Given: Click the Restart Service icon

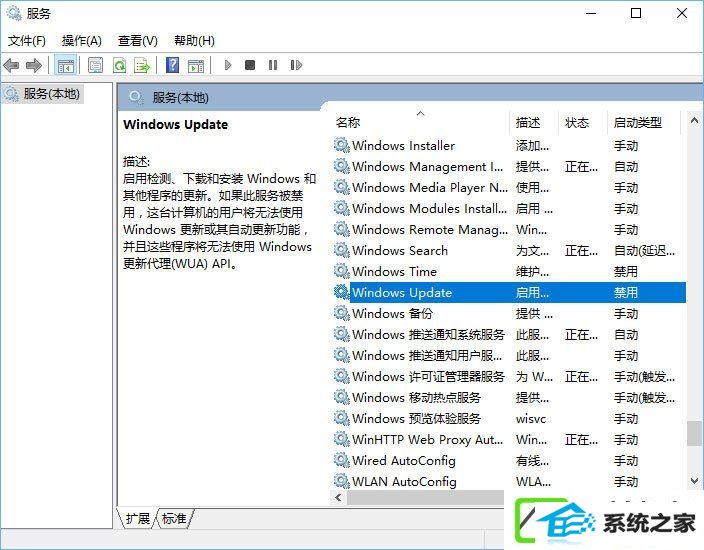Looking at the screenshot, I should coord(296,66).
